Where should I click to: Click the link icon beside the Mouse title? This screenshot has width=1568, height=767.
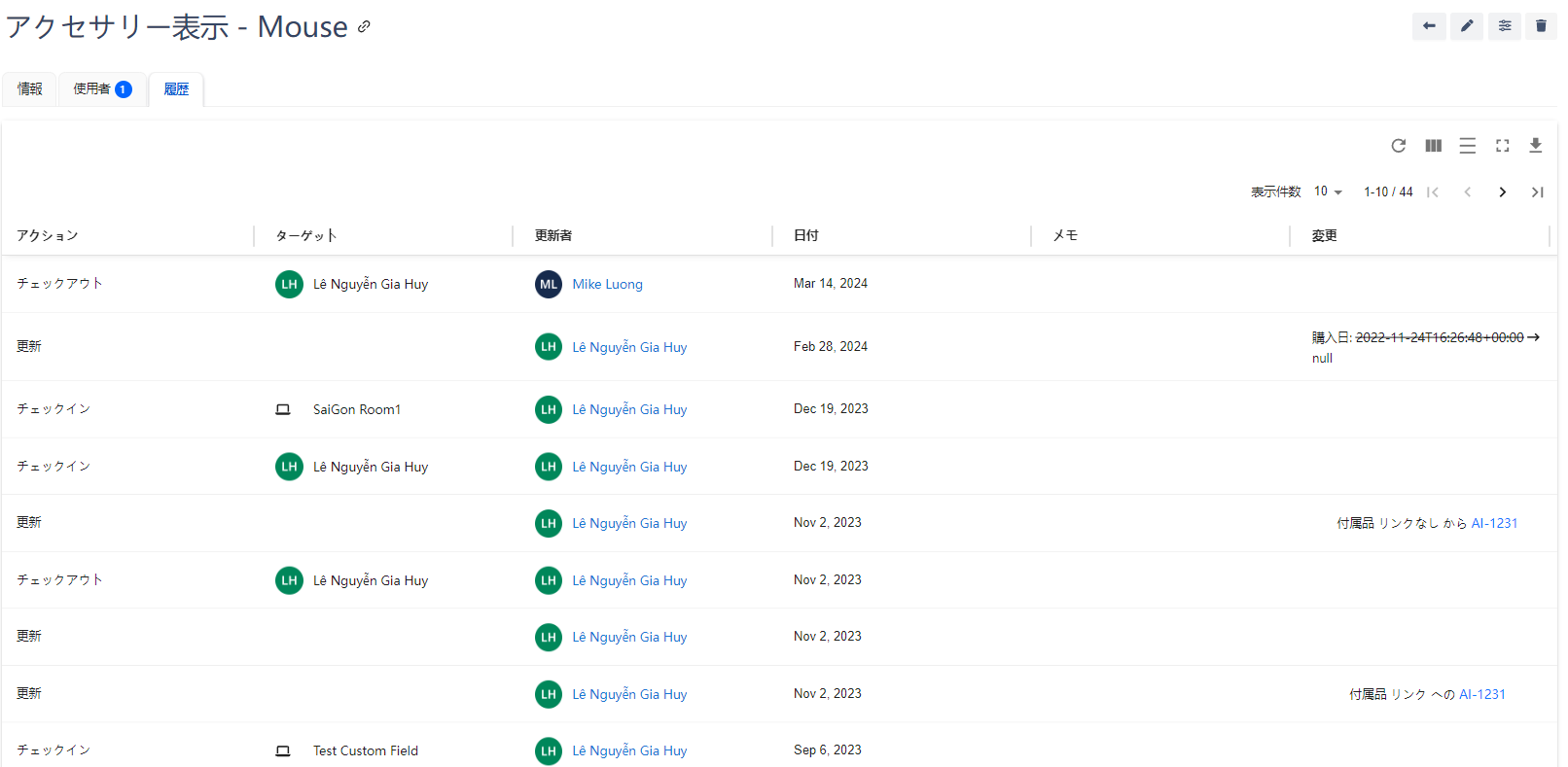tap(364, 26)
